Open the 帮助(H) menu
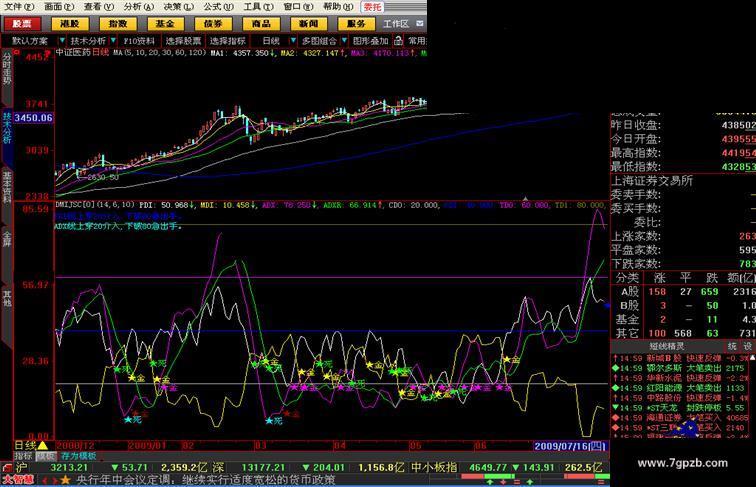Image resolution: width=756 pixels, height=487 pixels. coord(338,6)
